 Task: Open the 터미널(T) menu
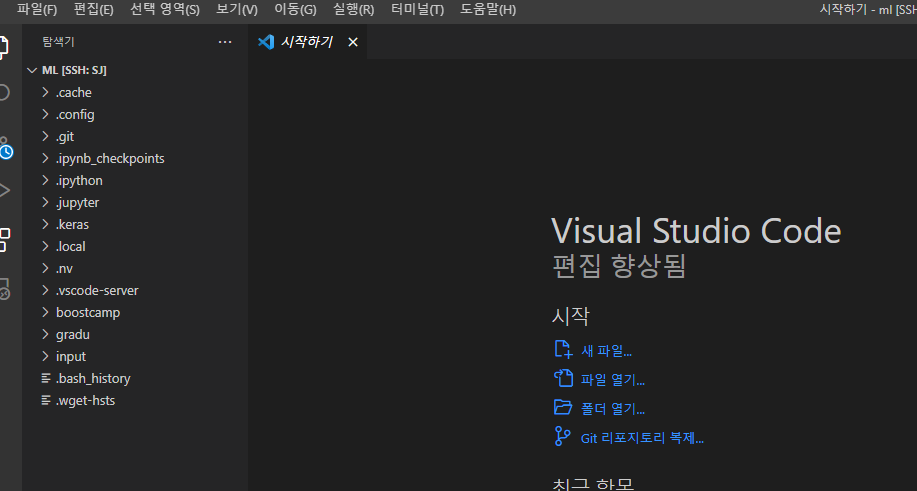417,9
